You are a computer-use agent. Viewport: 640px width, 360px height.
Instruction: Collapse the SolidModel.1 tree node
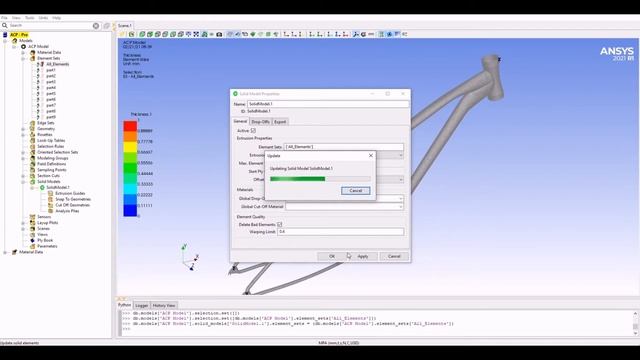[32, 187]
